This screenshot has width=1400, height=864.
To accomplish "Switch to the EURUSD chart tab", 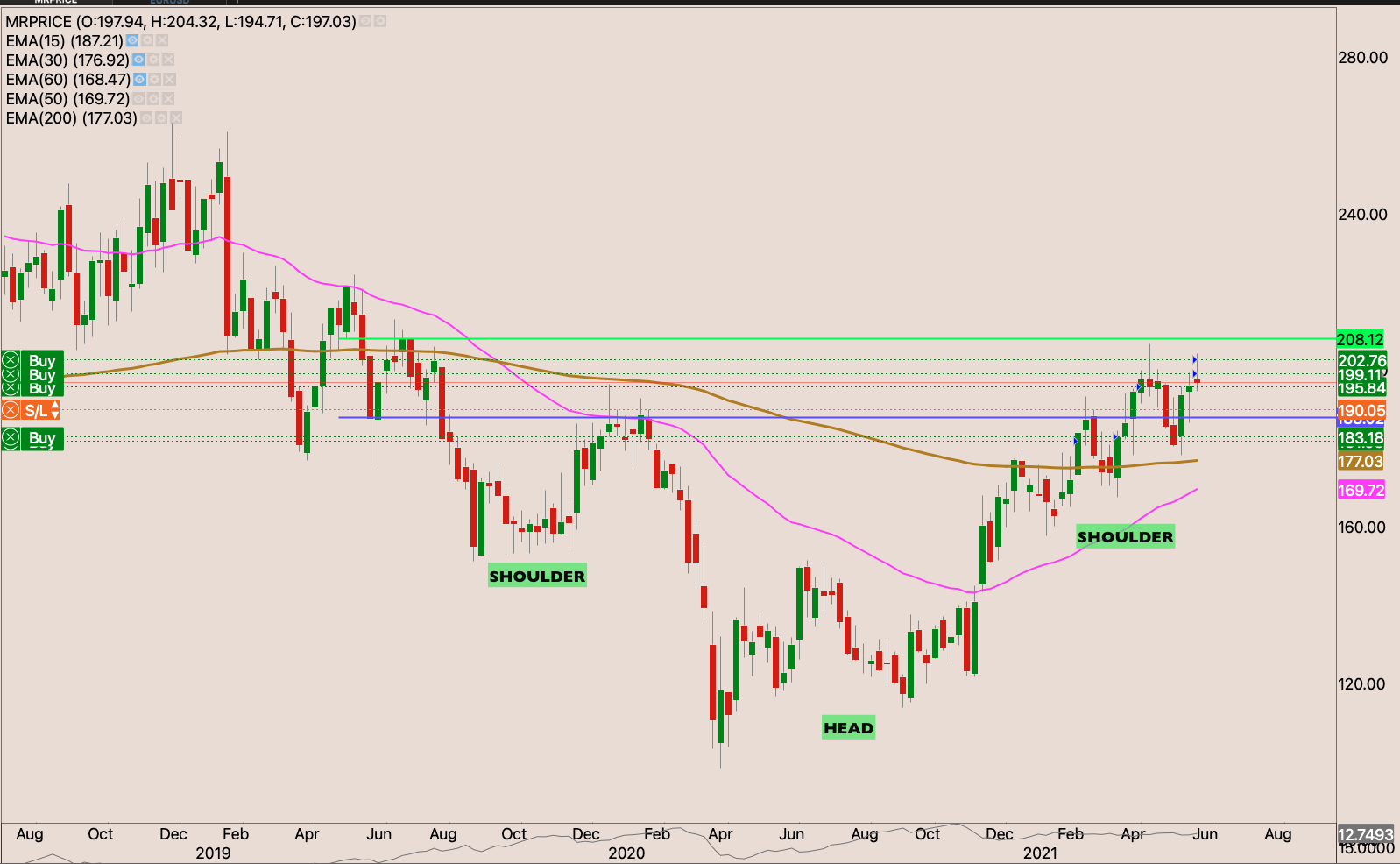I will [x=169, y=2].
